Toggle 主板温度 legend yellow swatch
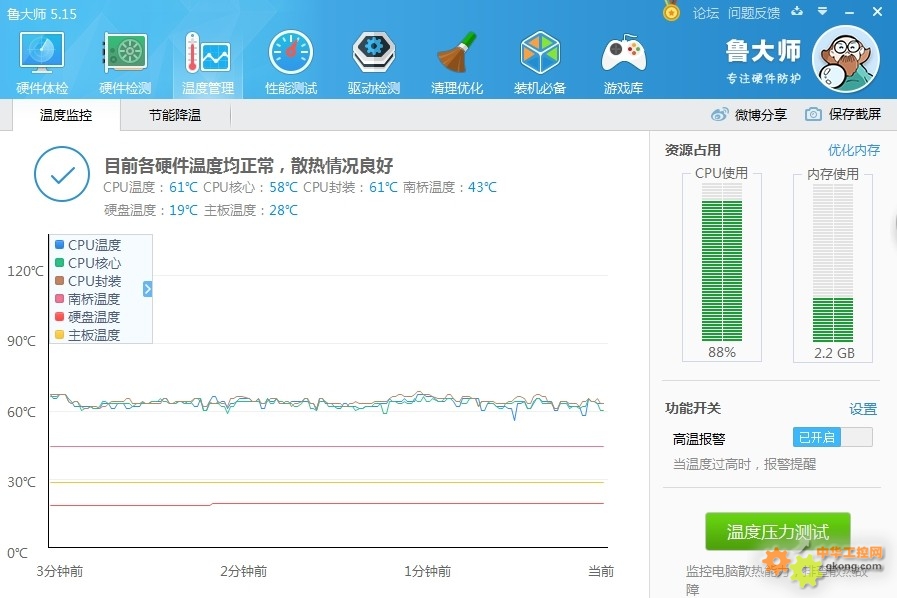Screen dimensions: 897x598 click(x=59, y=335)
